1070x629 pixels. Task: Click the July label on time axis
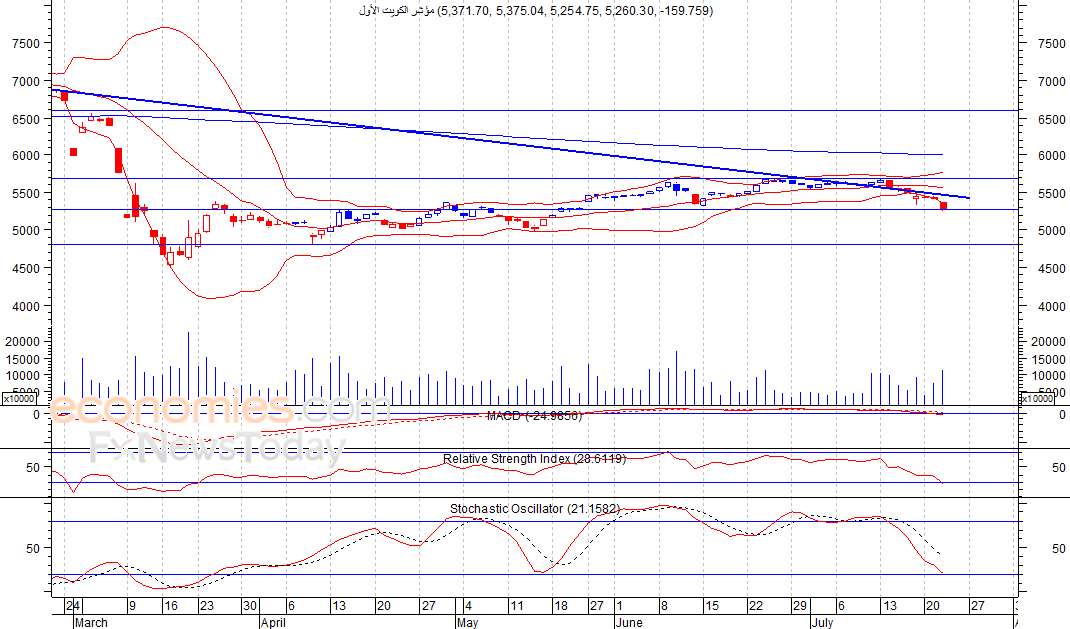823,622
